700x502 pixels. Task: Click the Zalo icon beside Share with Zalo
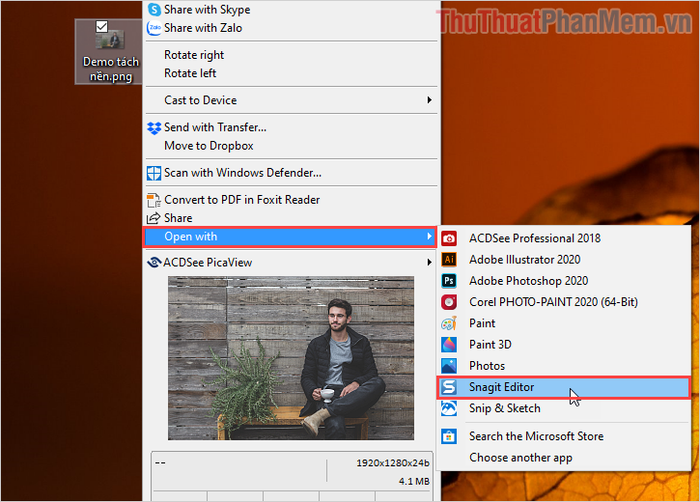154,28
